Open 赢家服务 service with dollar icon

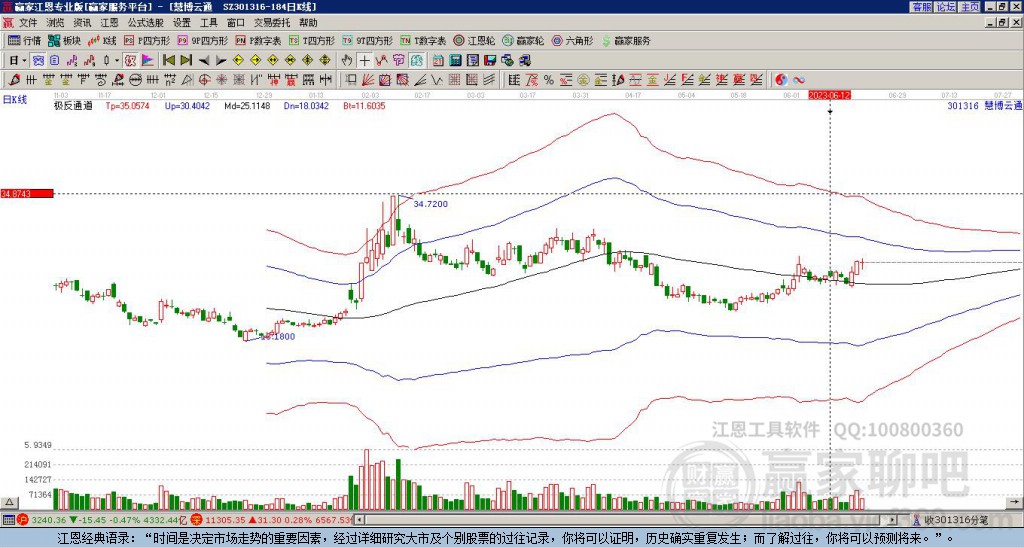point(626,40)
